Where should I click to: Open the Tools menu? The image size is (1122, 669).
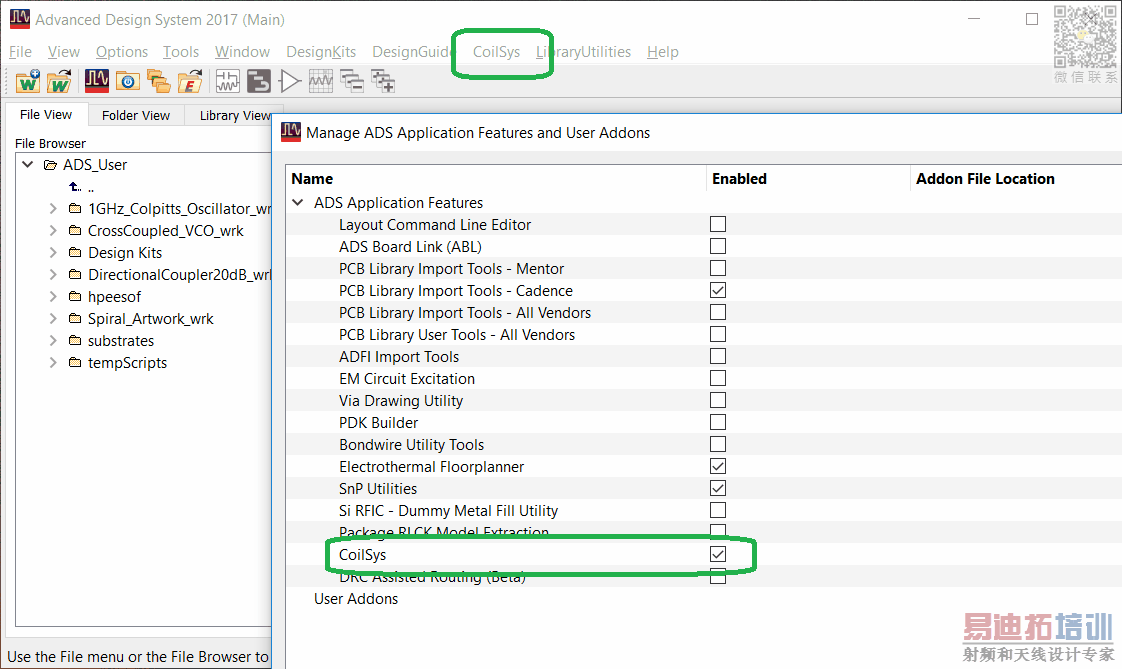coord(181,52)
